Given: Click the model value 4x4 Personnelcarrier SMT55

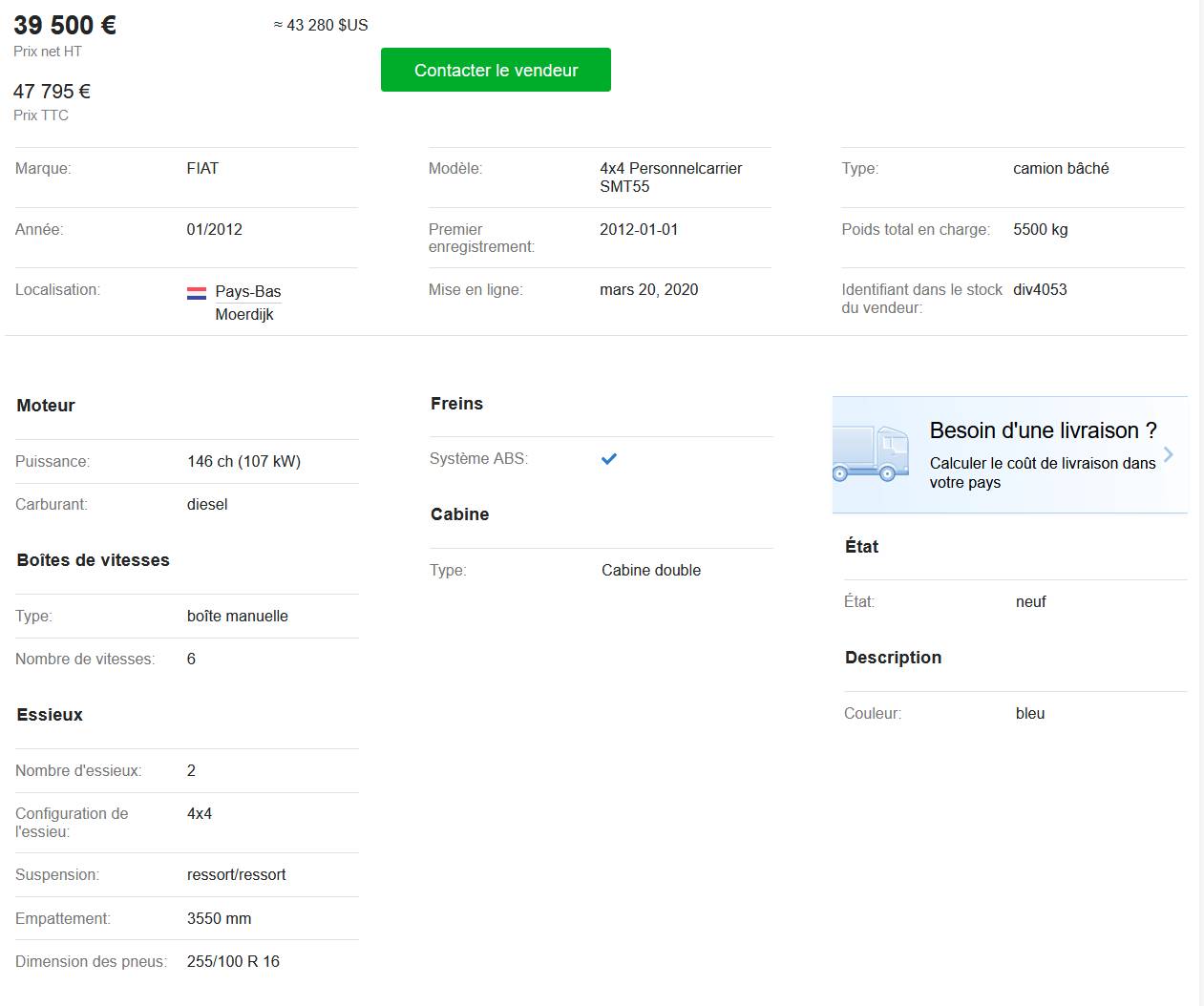Looking at the screenshot, I should click(670, 177).
